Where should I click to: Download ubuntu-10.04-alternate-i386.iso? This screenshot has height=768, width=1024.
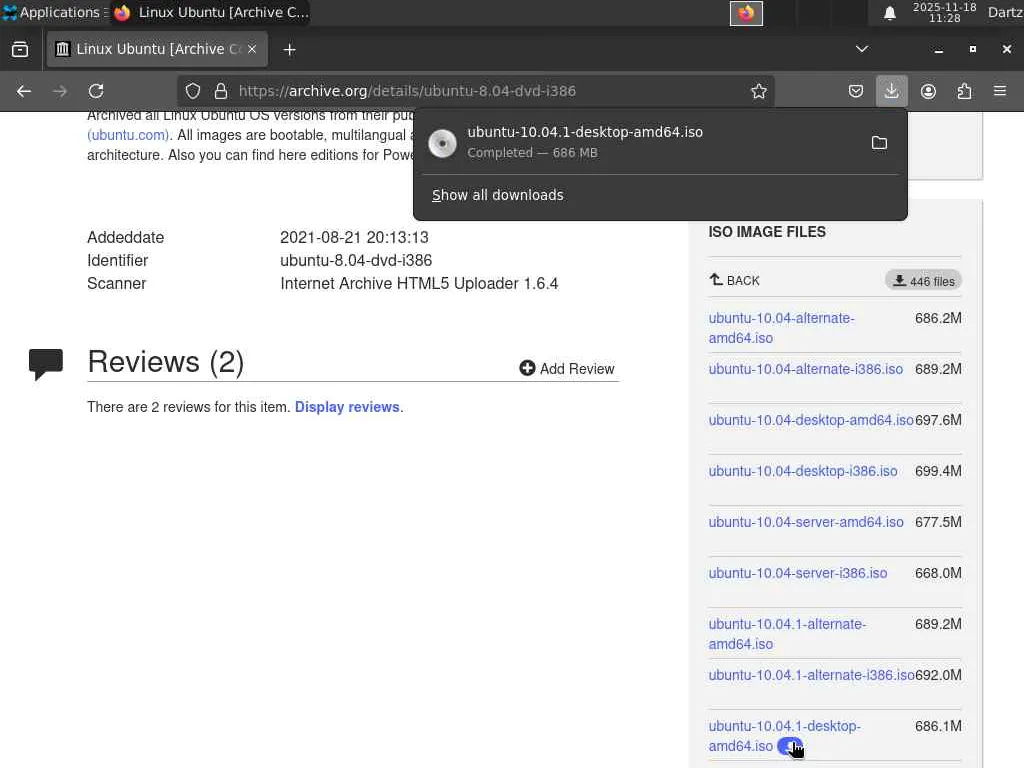pyautogui.click(x=806, y=369)
